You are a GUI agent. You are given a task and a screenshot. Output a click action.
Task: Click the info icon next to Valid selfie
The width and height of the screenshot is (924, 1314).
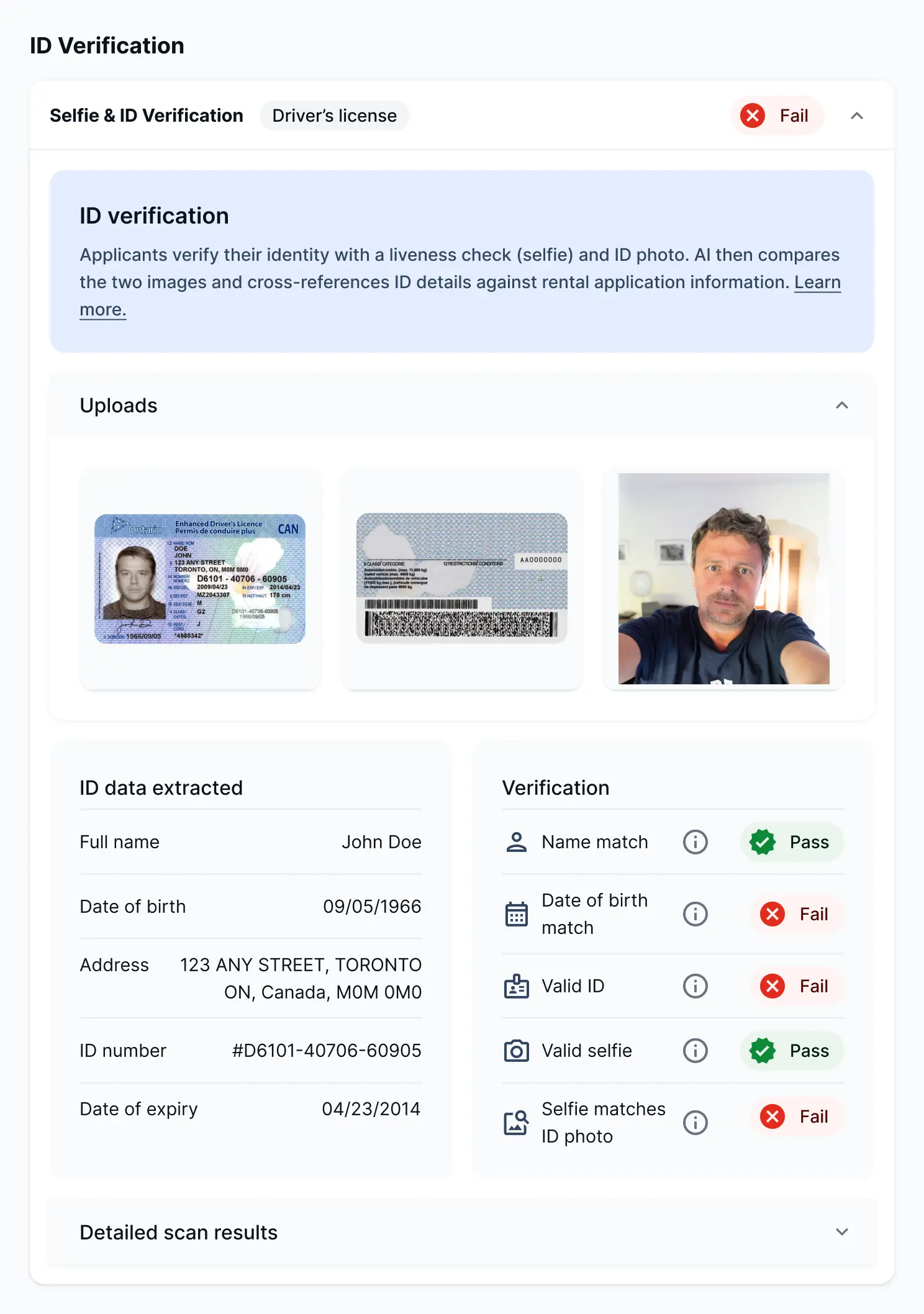(x=695, y=1051)
